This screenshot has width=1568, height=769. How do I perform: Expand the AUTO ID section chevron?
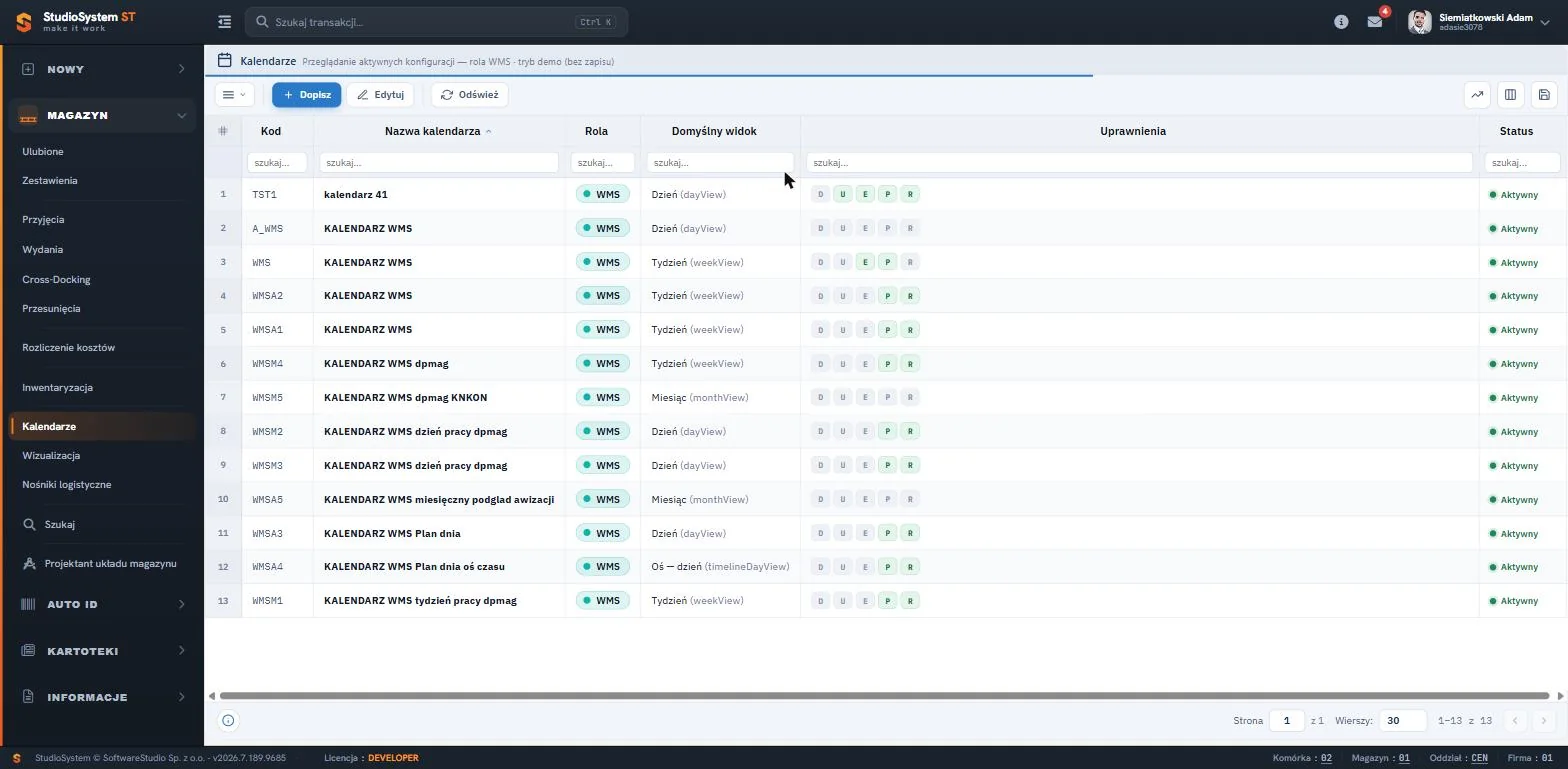point(181,604)
